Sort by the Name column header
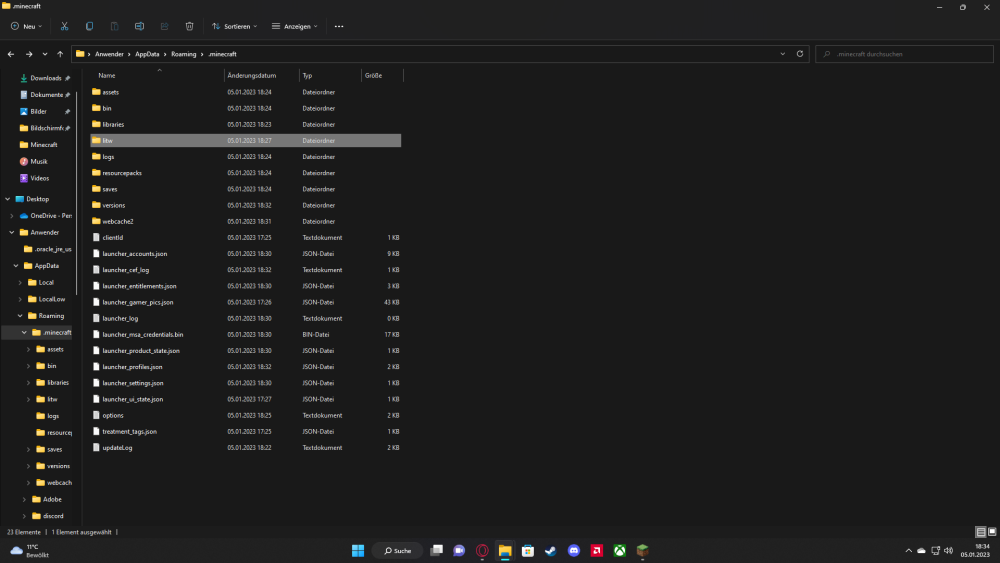 (x=157, y=75)
